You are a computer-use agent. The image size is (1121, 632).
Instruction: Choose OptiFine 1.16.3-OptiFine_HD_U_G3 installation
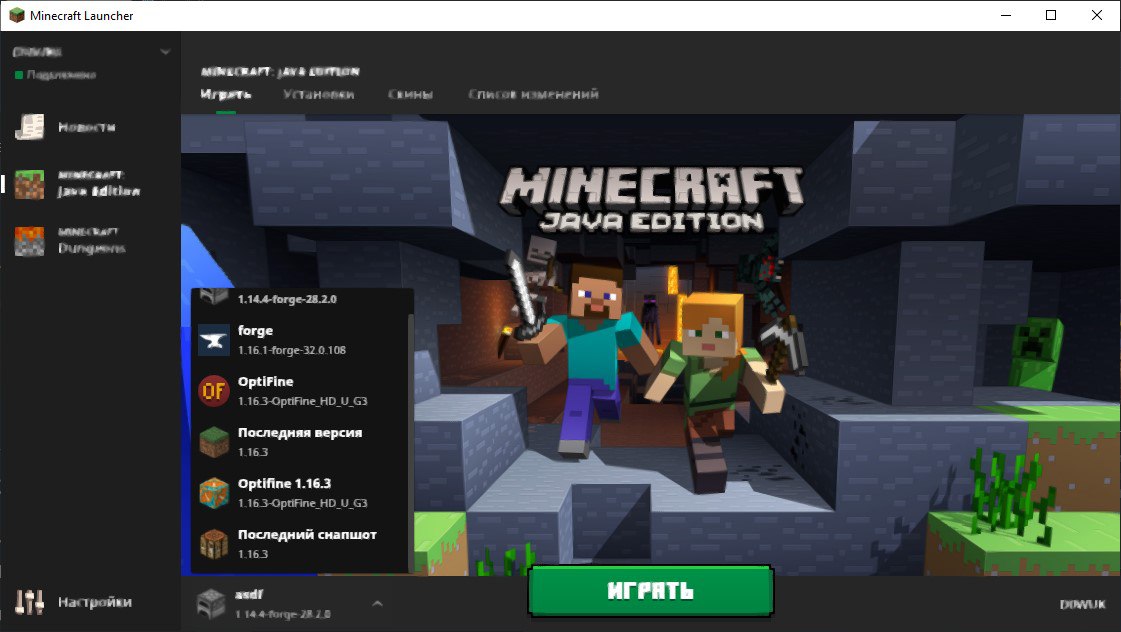300,391
